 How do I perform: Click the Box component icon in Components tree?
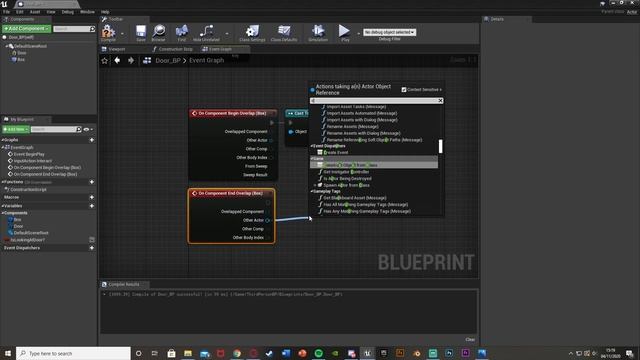click(14, 60)
